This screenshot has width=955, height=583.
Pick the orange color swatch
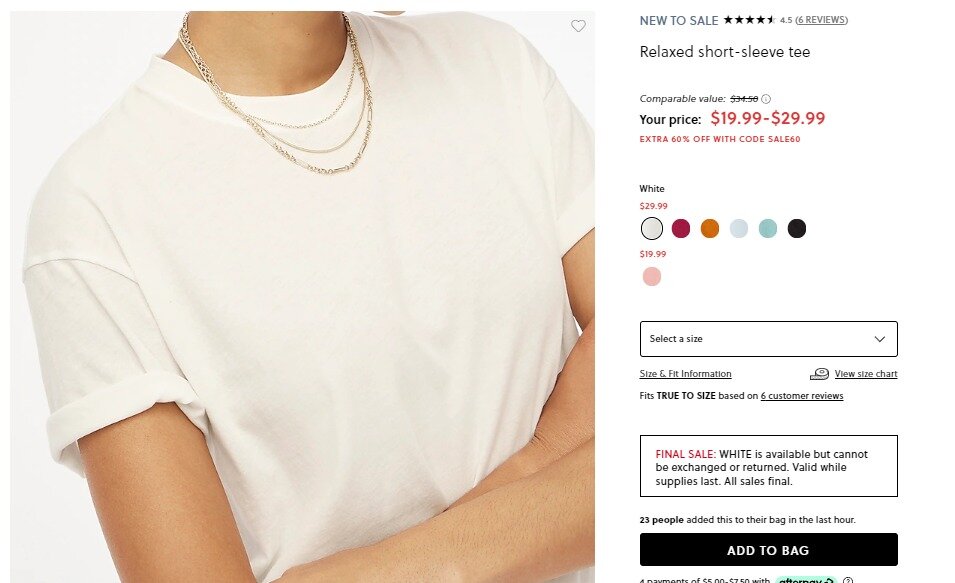[x=710, y=229]
